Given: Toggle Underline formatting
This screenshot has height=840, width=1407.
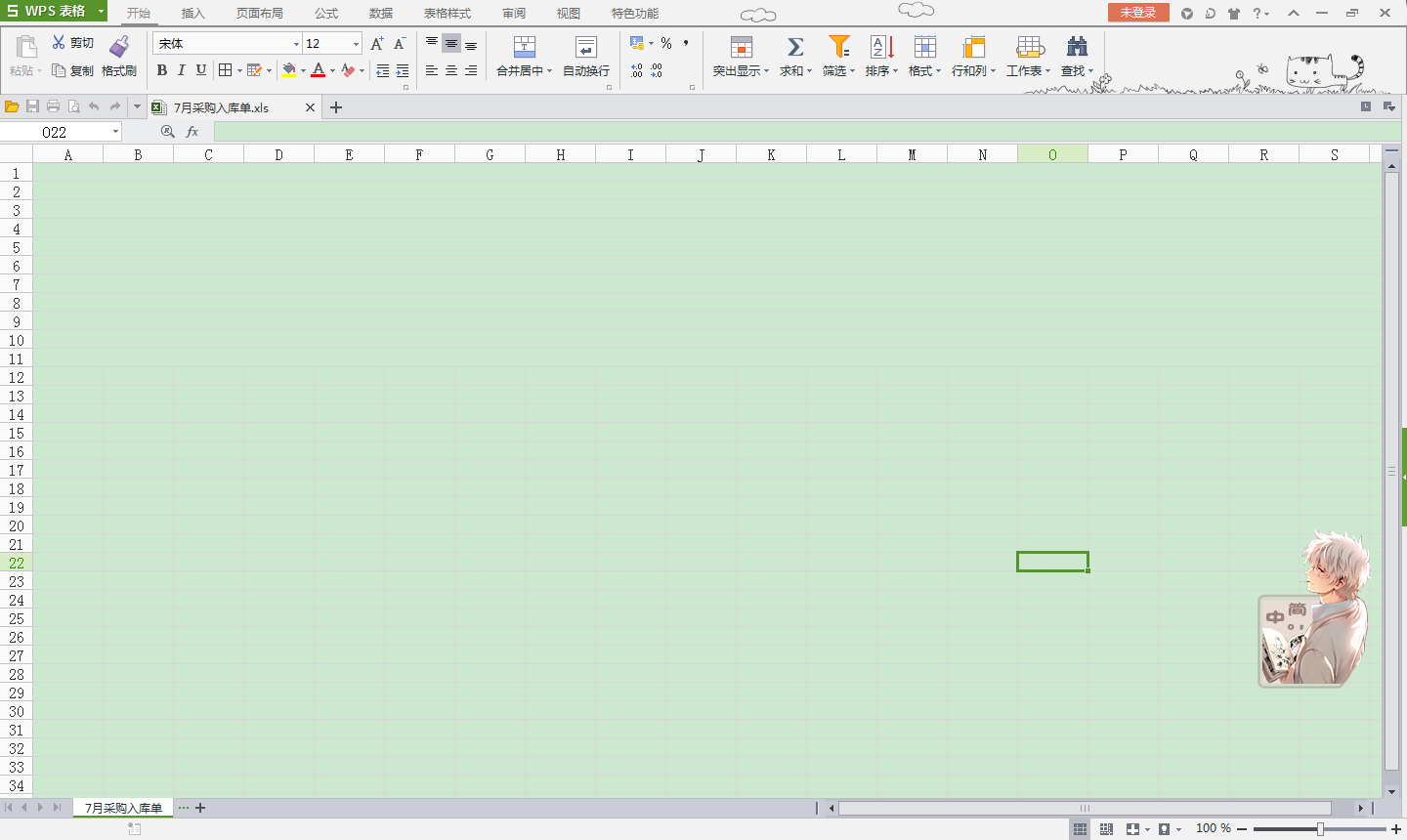Looking at the screenshot, I should pyautogui.click(x=201, y=70).
